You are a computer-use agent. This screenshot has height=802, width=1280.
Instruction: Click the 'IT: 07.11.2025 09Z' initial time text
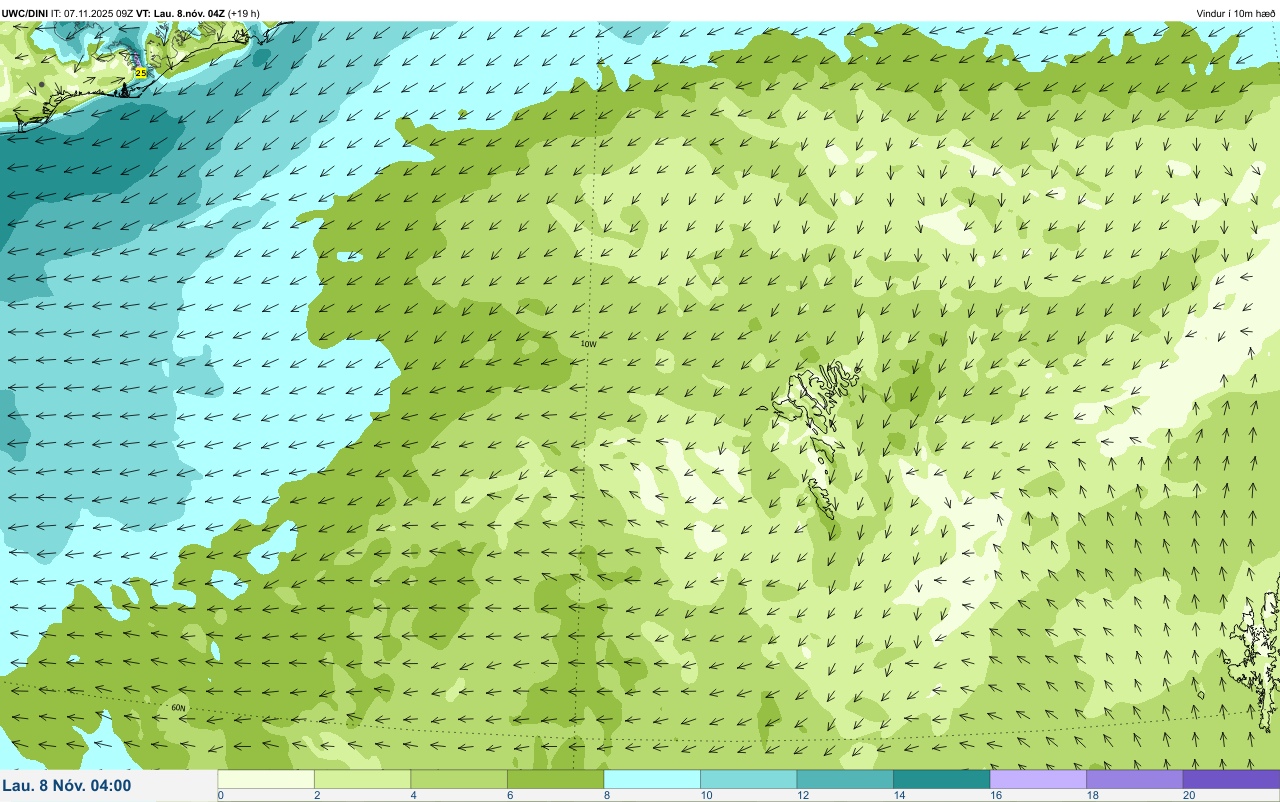click(92, 13)
